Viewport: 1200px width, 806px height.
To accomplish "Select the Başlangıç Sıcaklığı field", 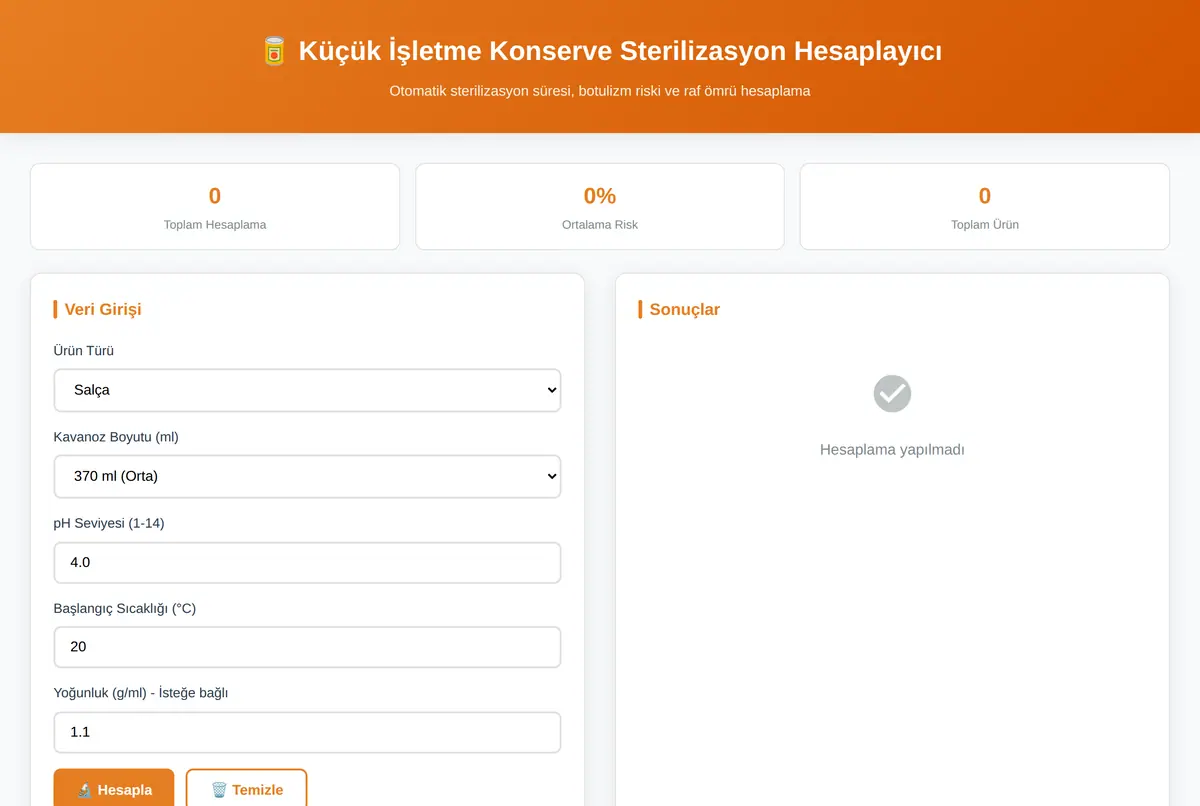I will tap(307, 647).
